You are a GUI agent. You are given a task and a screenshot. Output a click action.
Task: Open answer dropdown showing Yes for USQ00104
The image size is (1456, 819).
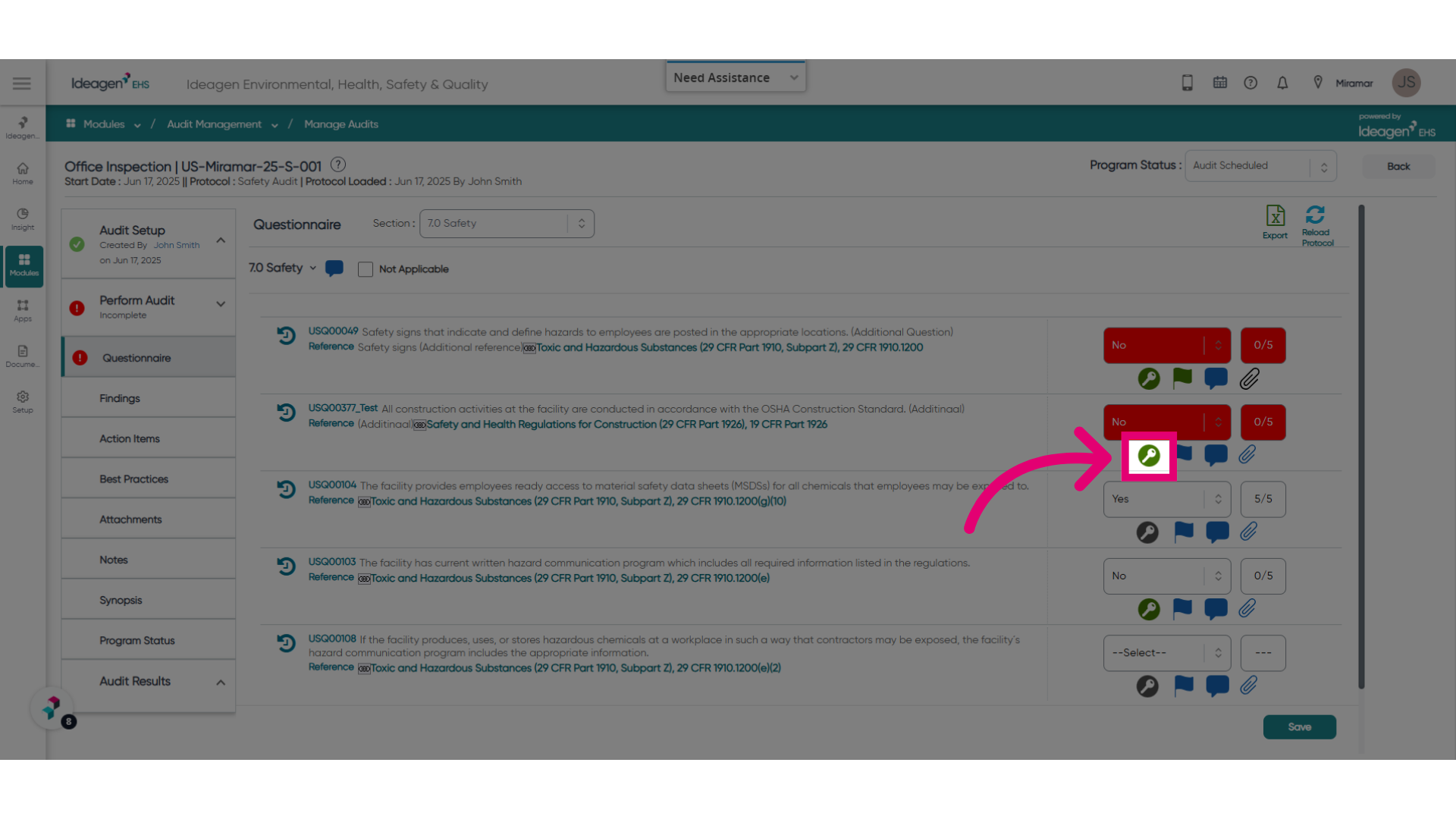coord(1167,499)
